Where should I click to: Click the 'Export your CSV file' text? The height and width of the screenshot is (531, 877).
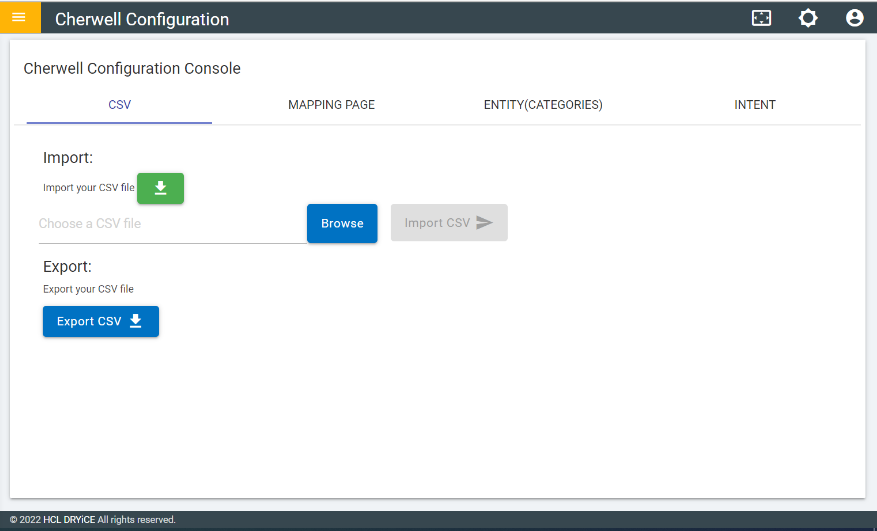(88, 289)
